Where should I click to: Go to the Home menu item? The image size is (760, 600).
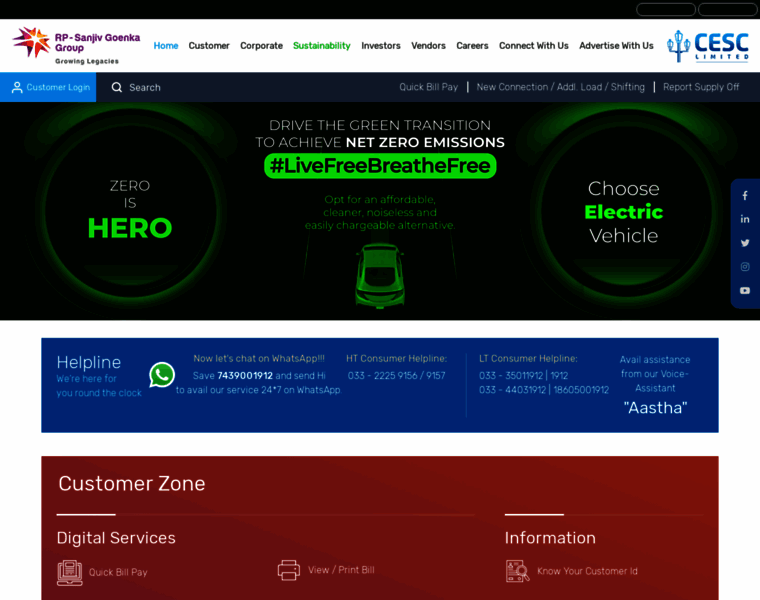[166, 46]
